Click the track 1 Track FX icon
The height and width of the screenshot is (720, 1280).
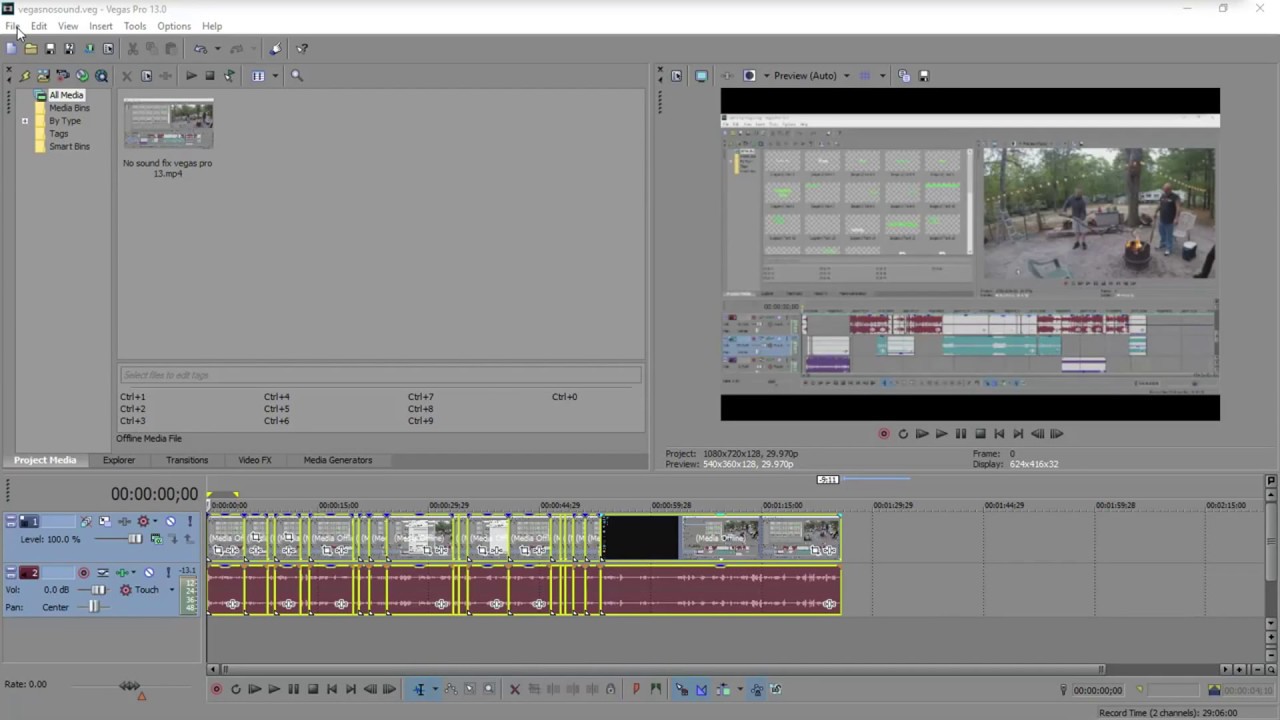tap(125, 521)
